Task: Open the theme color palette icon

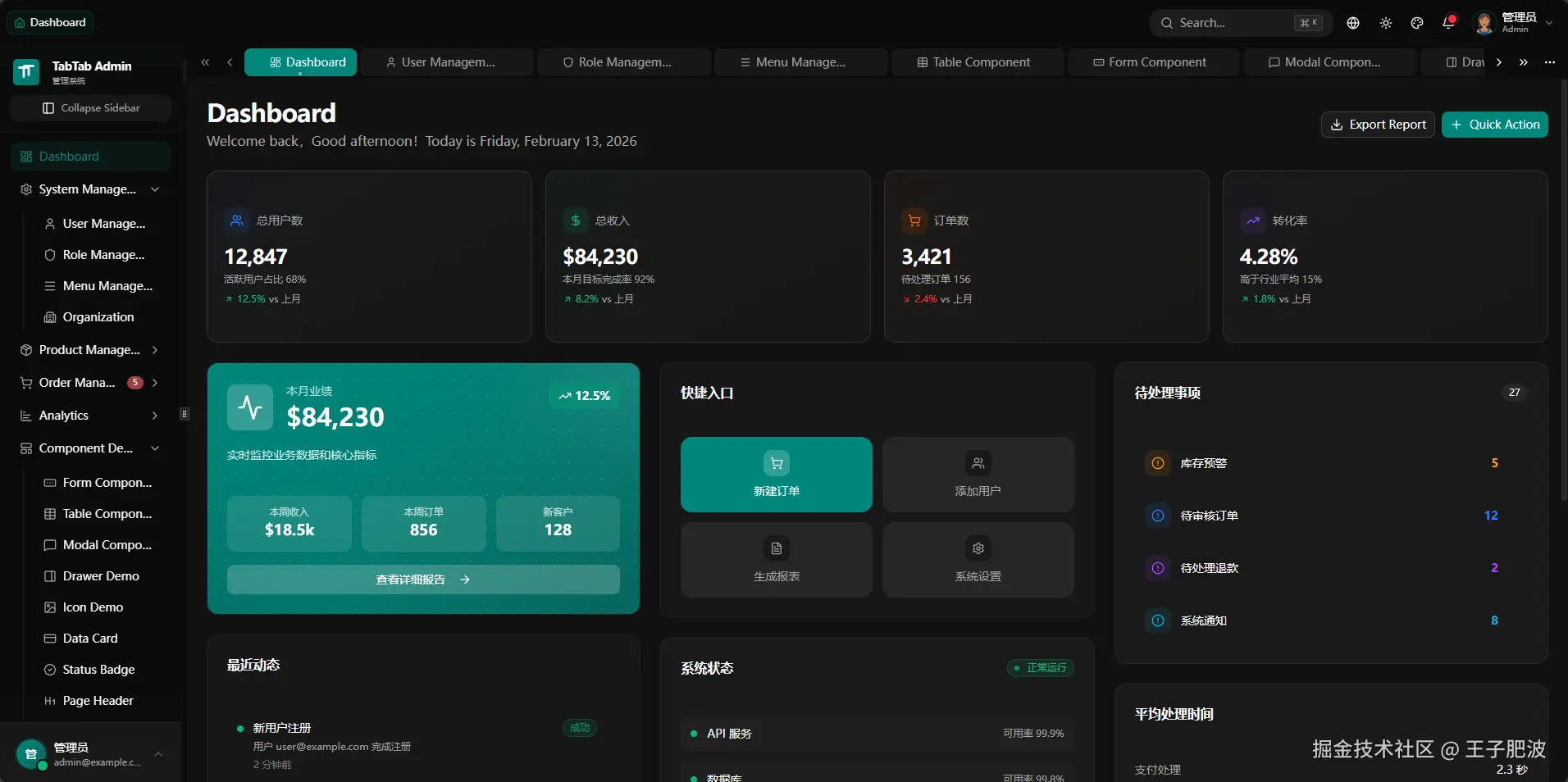Action: coord(1417,23)
